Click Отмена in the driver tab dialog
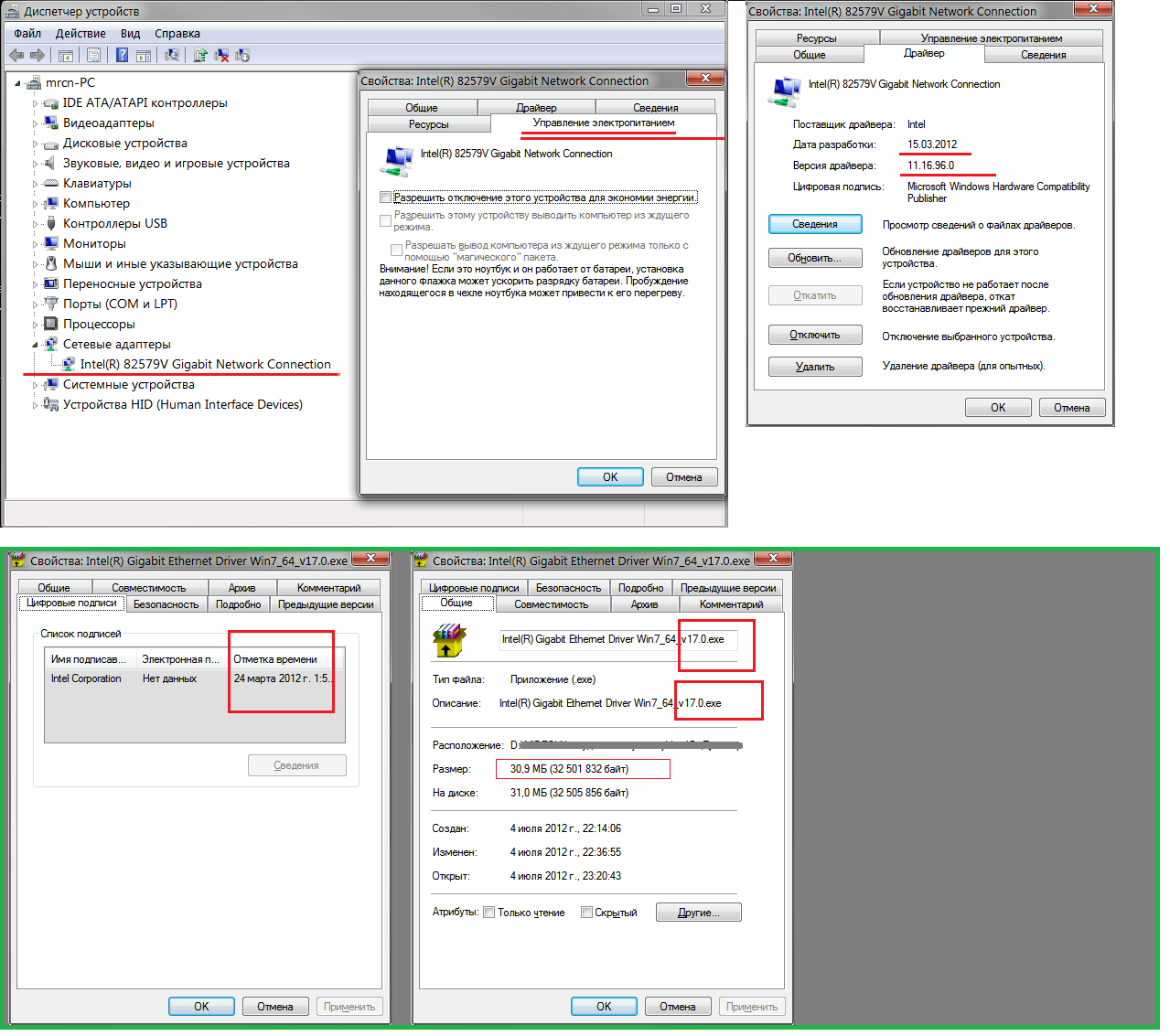 point(1072,408)
